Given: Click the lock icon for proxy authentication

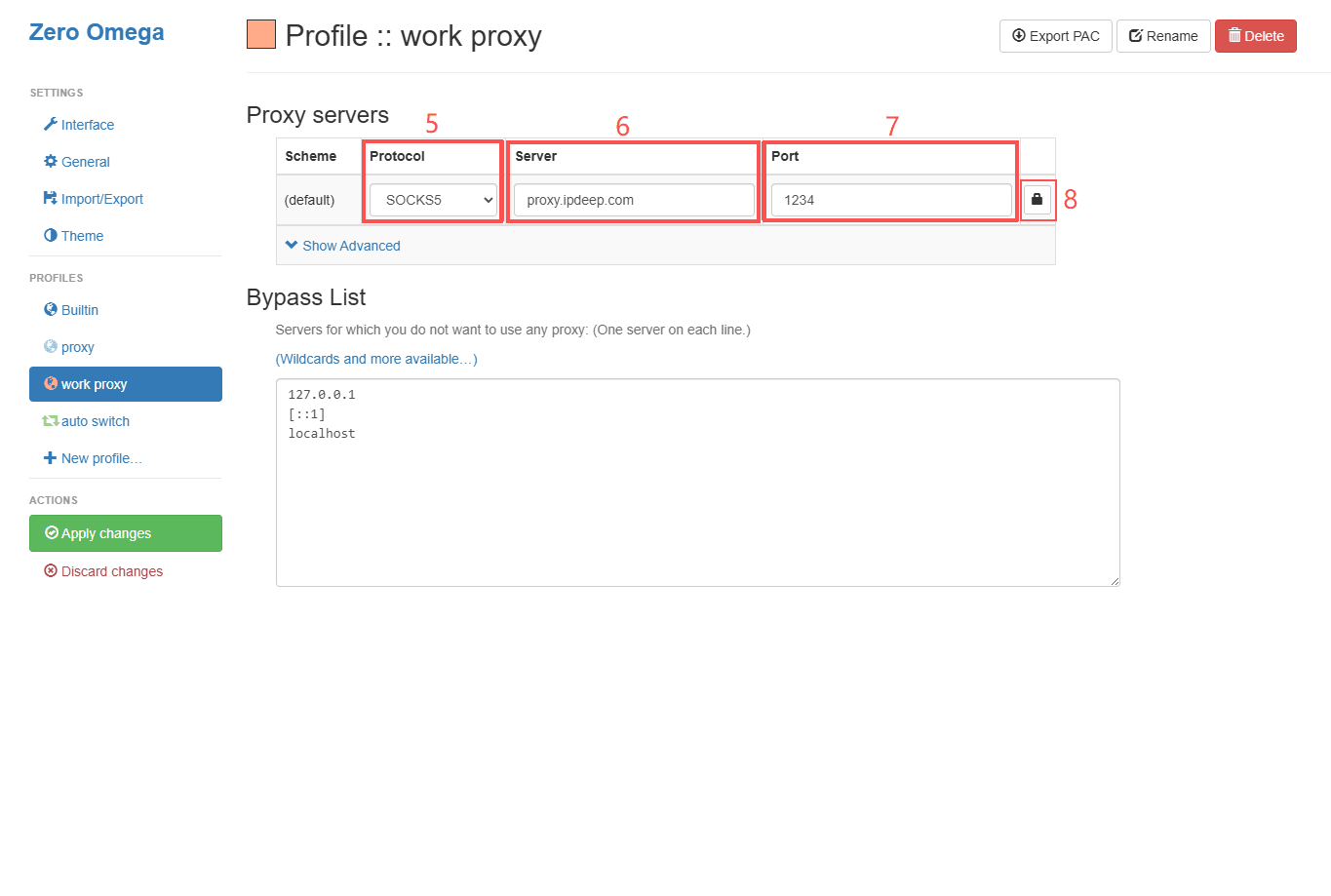Looking at the screenshot, I should 1037,200.
